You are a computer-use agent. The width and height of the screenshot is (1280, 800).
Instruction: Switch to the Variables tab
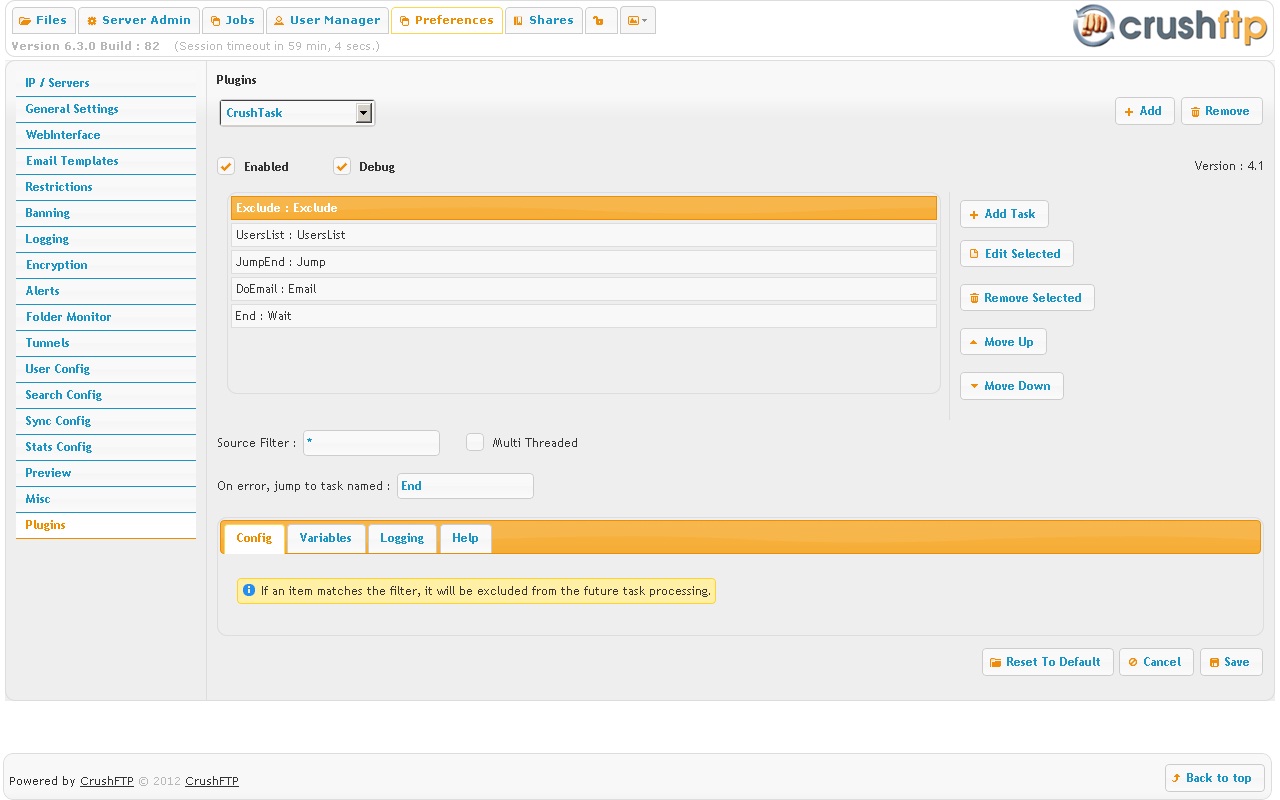coord(326,538)
